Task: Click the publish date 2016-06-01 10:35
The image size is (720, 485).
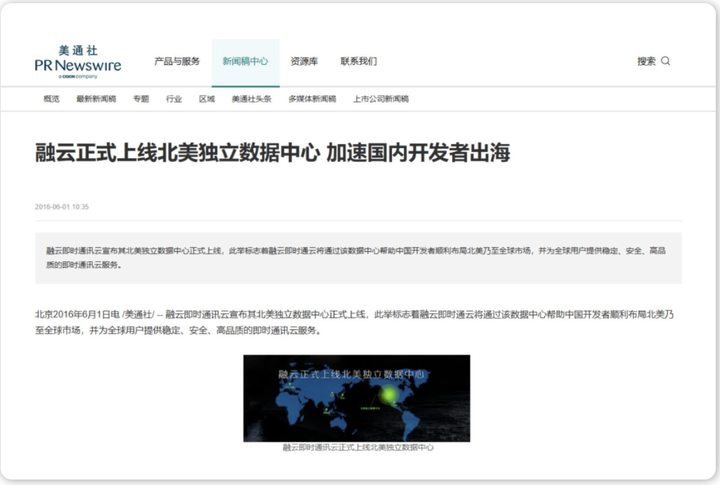Action: (62, 207)
